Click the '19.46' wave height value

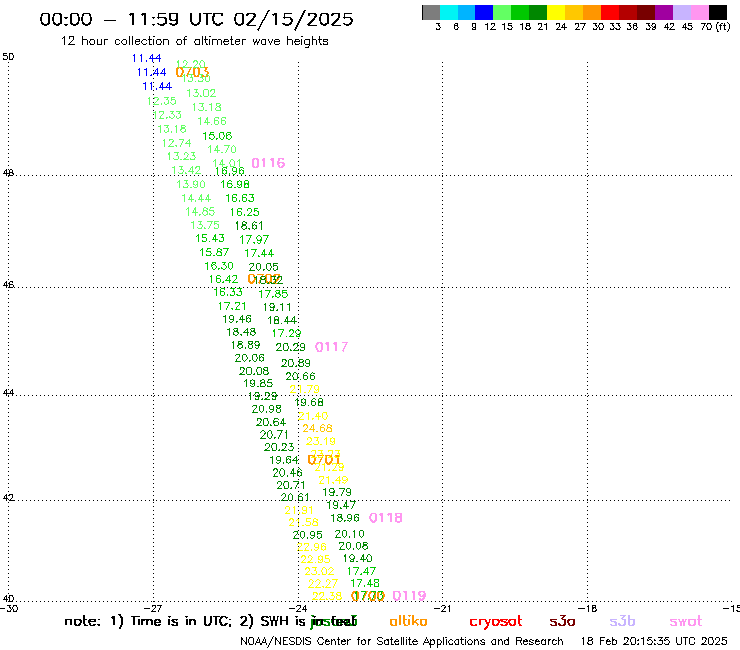(237, 319)
